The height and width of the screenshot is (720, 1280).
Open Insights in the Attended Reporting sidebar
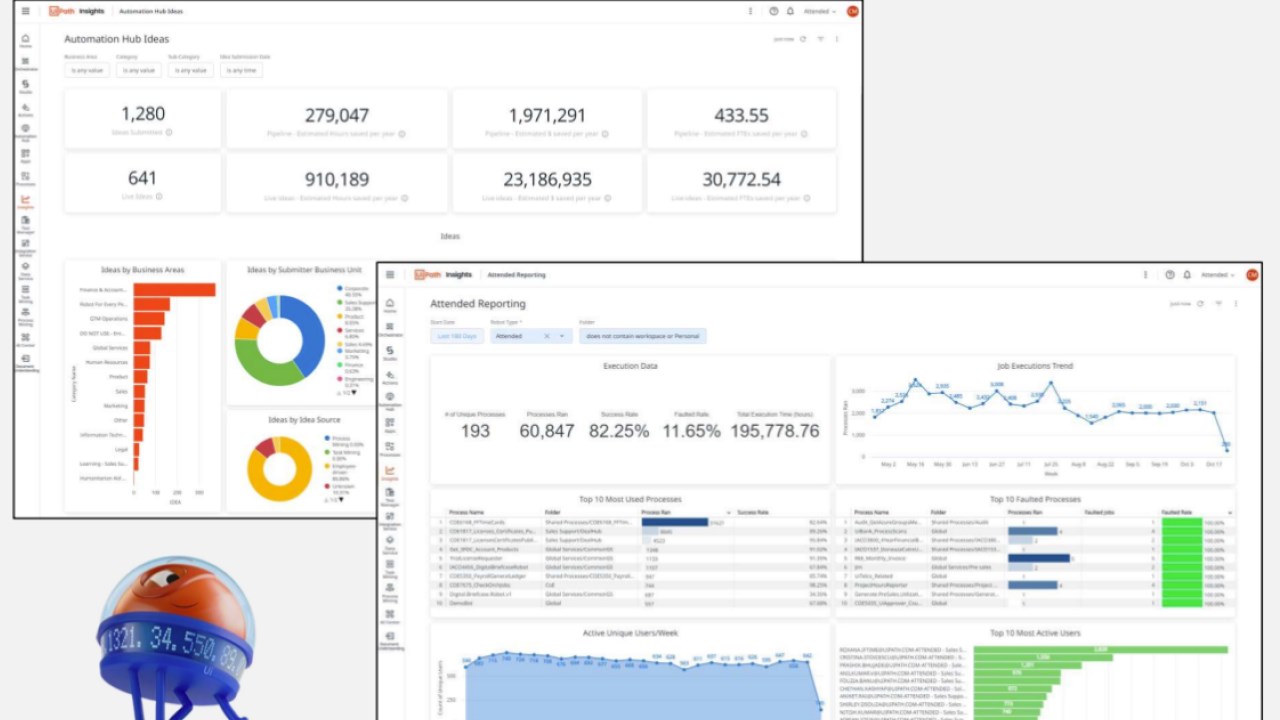[390, 472]
